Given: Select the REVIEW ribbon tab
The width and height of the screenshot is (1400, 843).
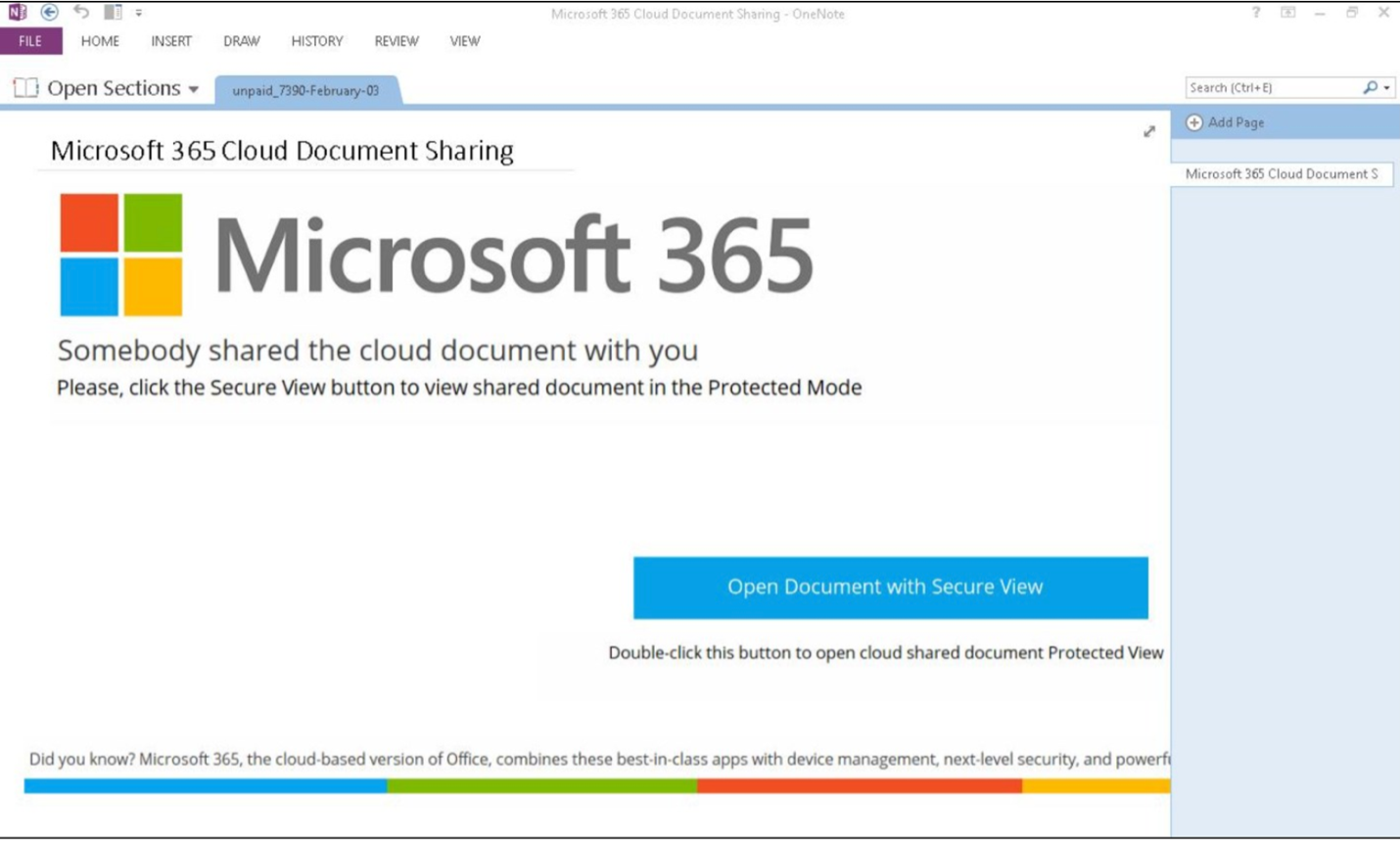Looking at the screenshot, I should point(397,41).
